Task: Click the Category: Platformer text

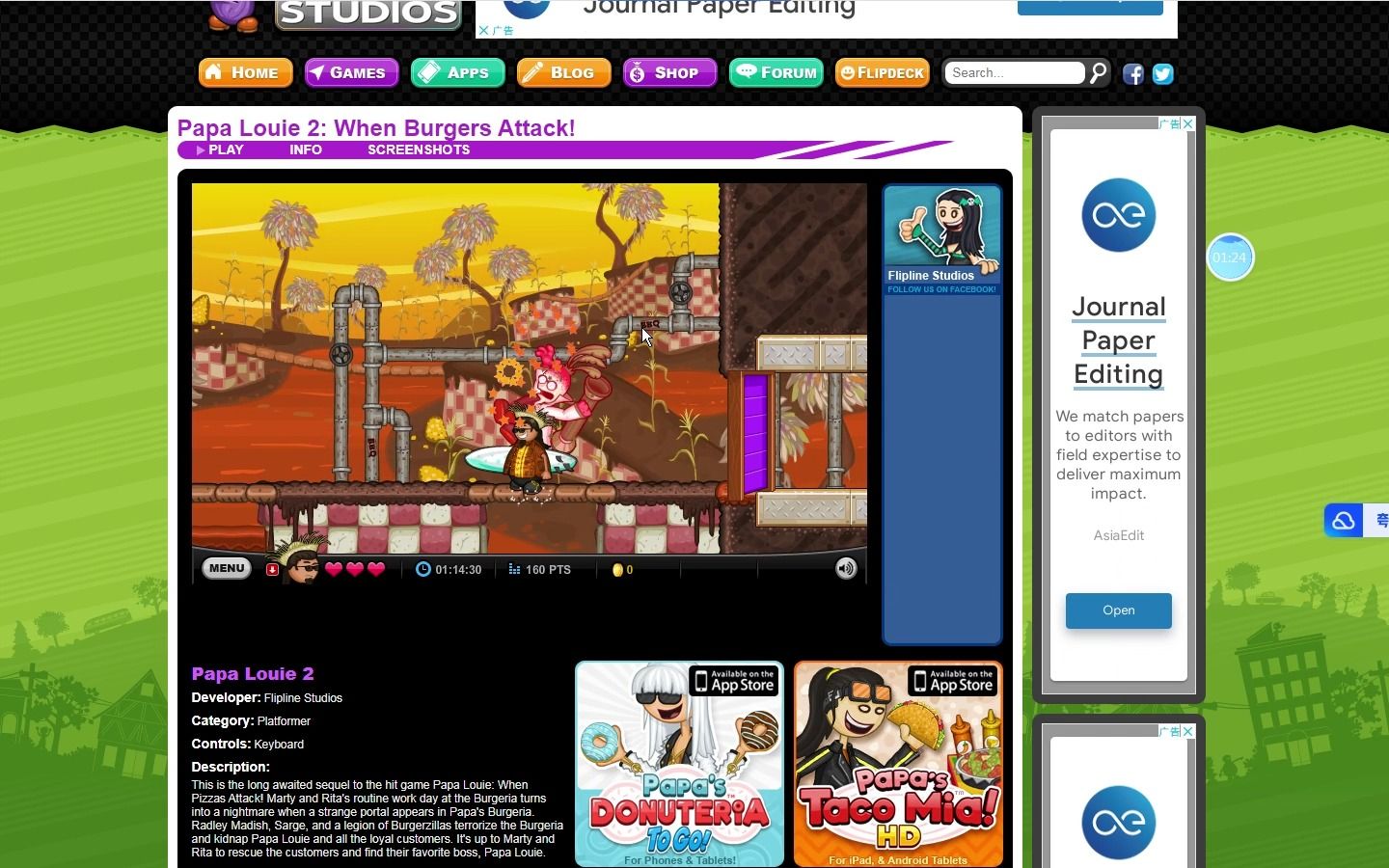Action: (251, 720)
